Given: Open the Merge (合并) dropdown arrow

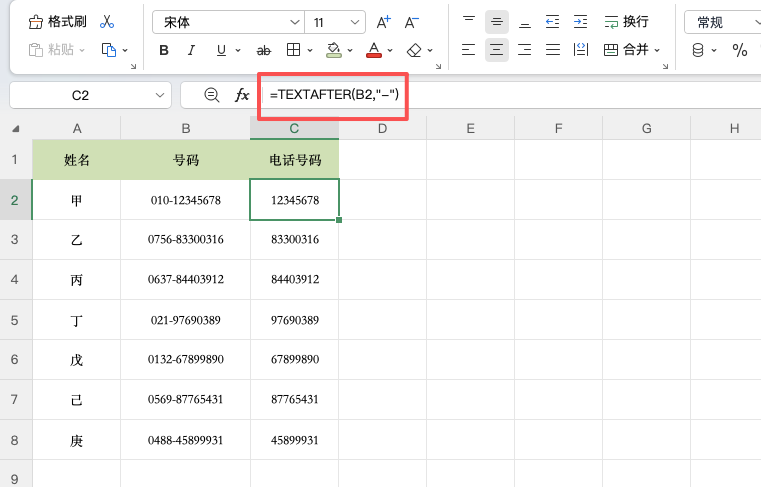Looking at the screenshot, I should coord(657,50).
